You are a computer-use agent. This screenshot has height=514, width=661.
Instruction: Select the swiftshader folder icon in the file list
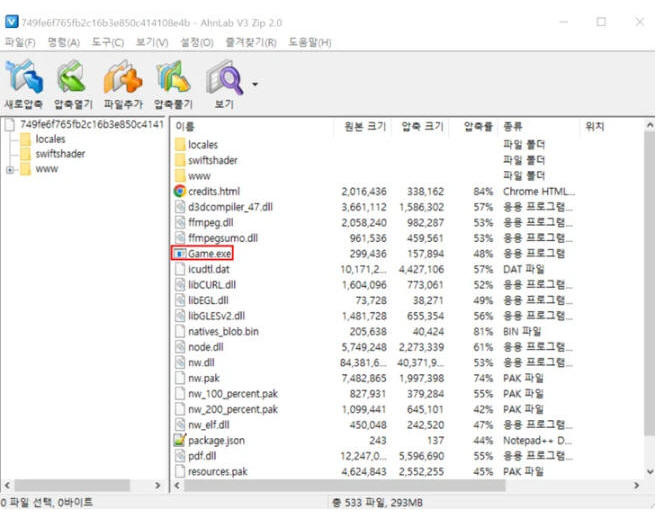tap(180, 160)
